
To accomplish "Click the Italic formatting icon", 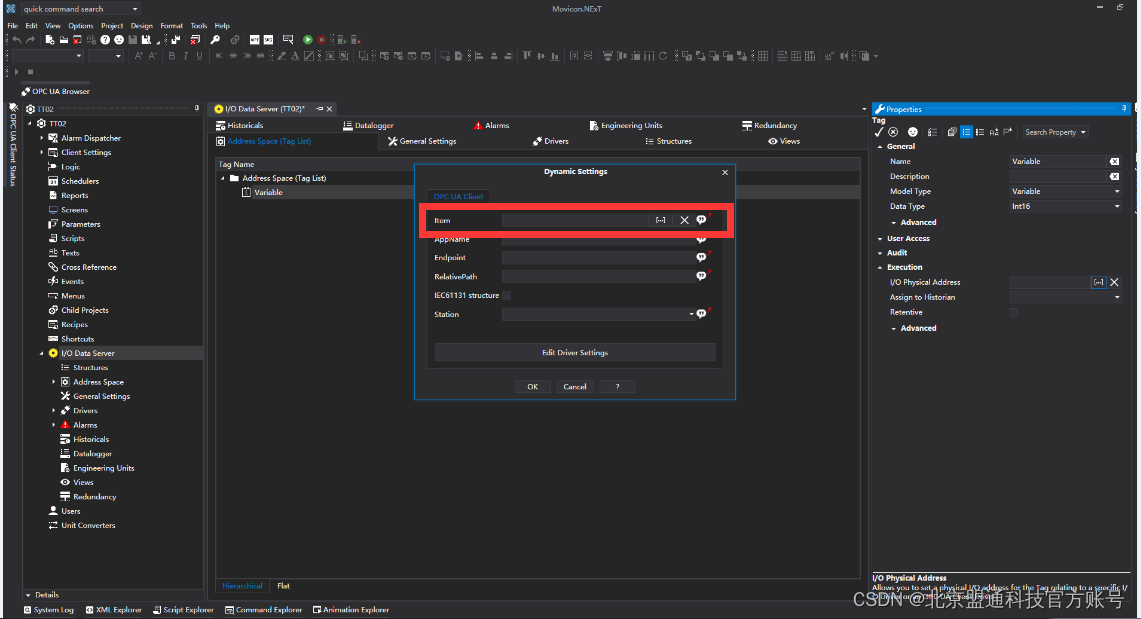I will [x=186, y=56].
